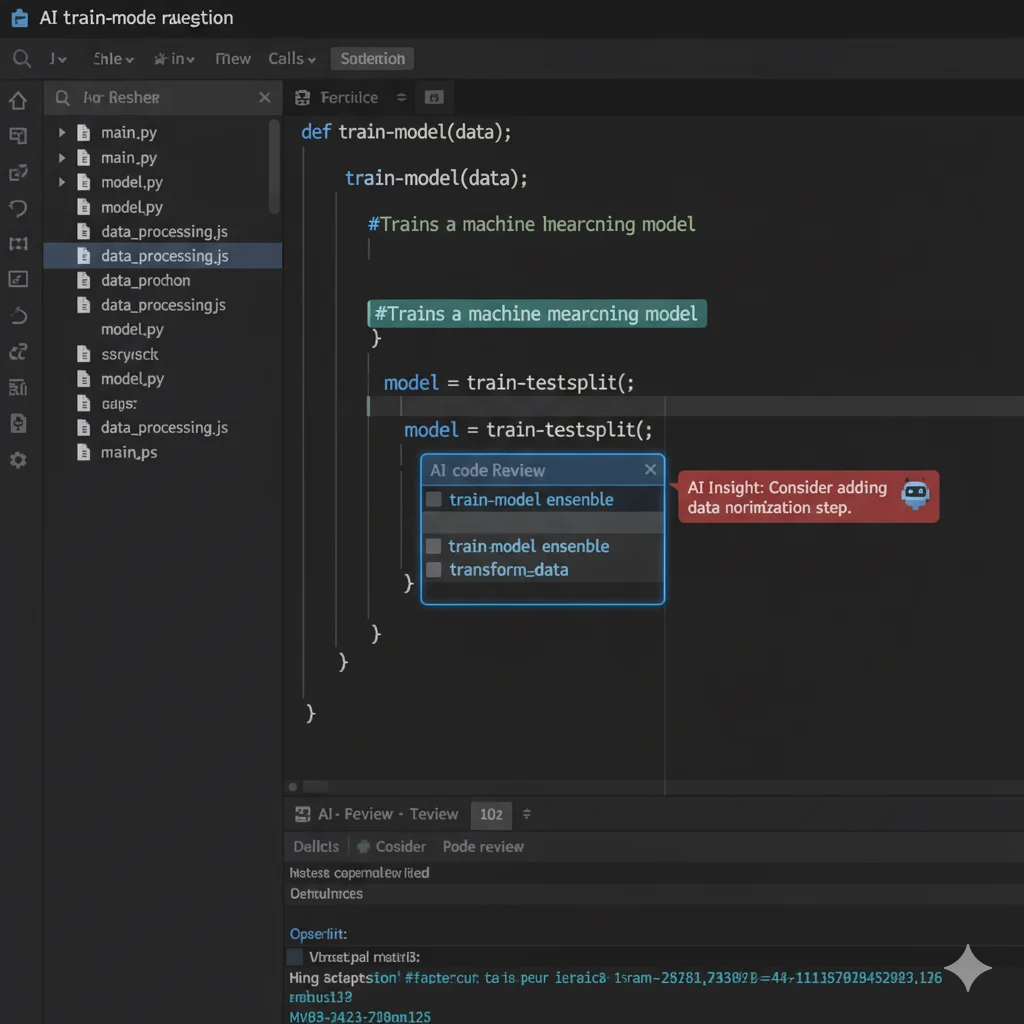Image resolution: width=1024 pixels, height=1024 pixels.
Task: Open the star 'in' dropdown in the toolbar
Action: (174, 59)
